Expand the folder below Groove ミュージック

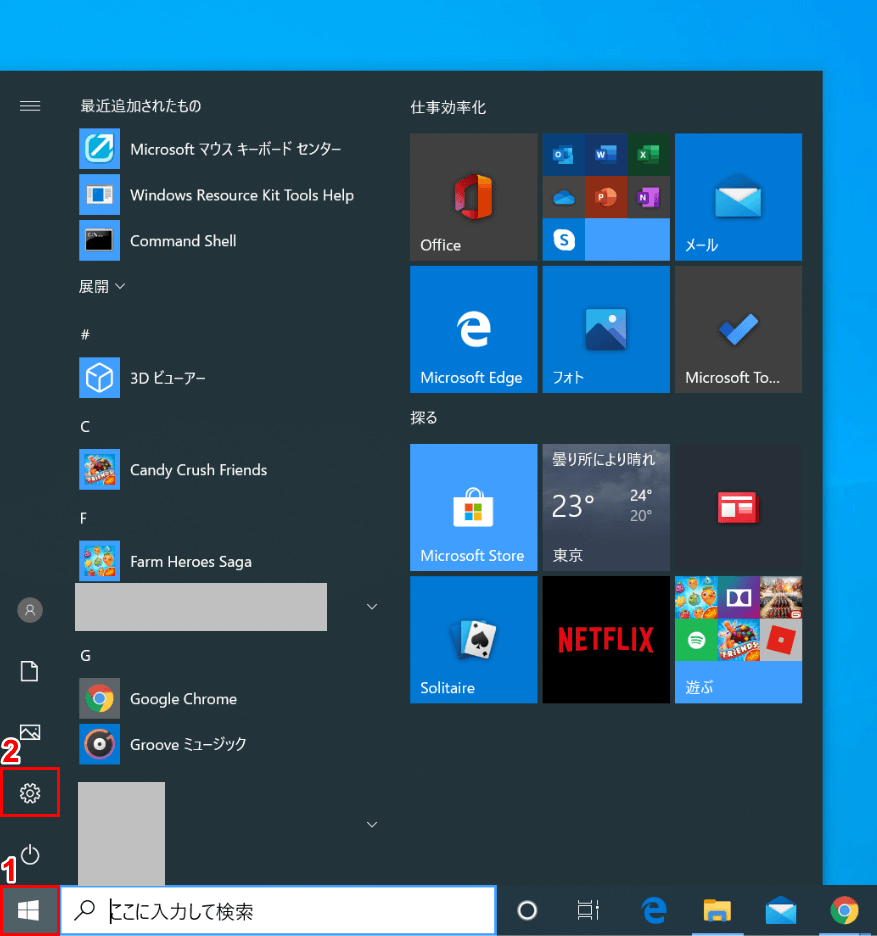point(372,824)
